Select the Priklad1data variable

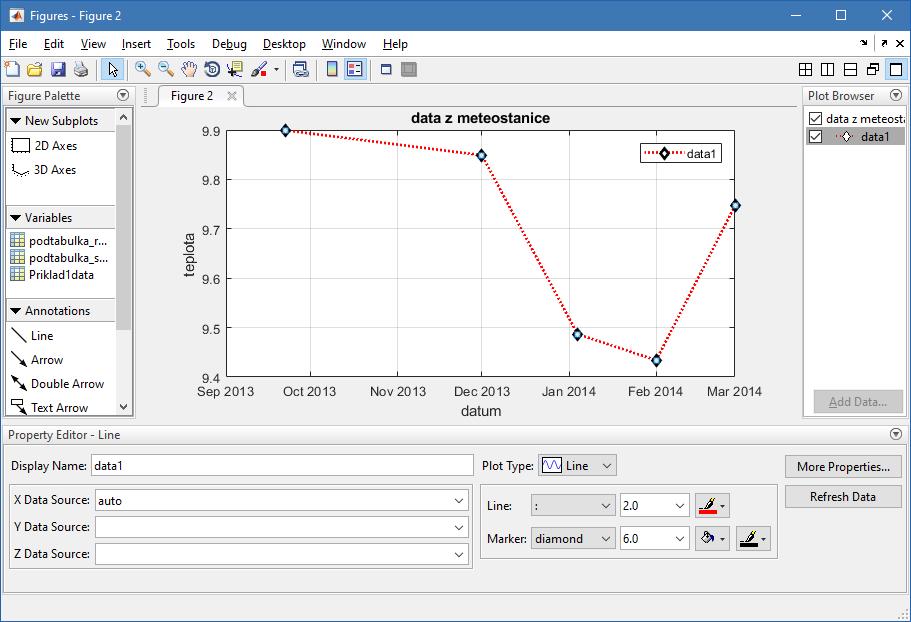tap(52, 275)
